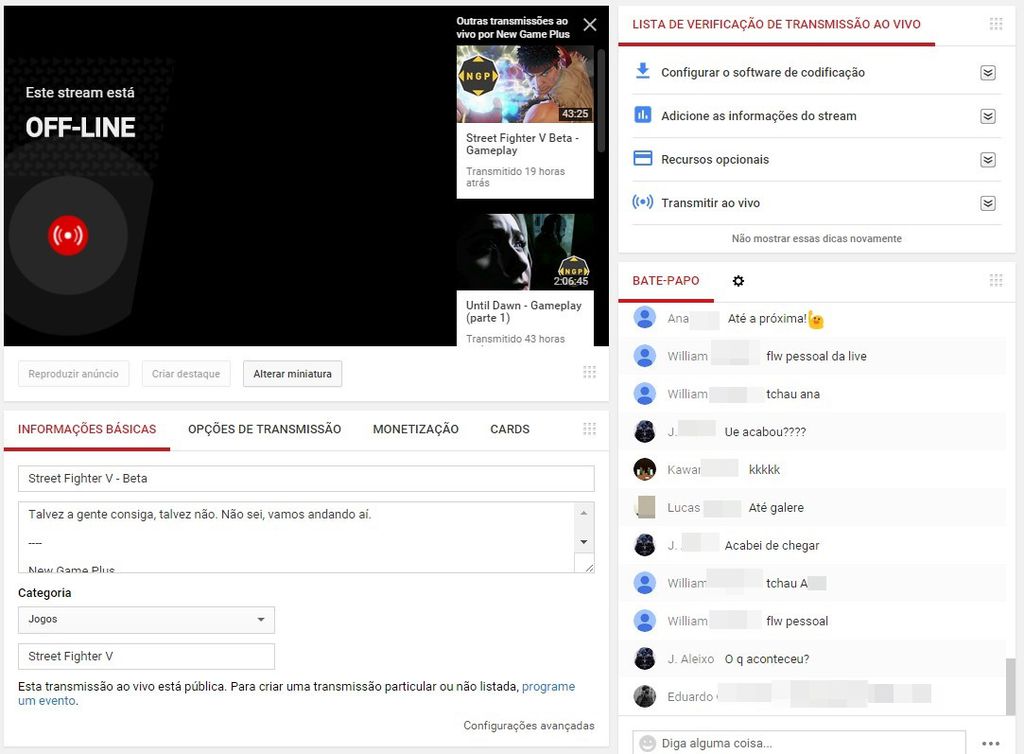Click description scroll up arrow
The image size is (1024, 754).
[x=584, y=513]
